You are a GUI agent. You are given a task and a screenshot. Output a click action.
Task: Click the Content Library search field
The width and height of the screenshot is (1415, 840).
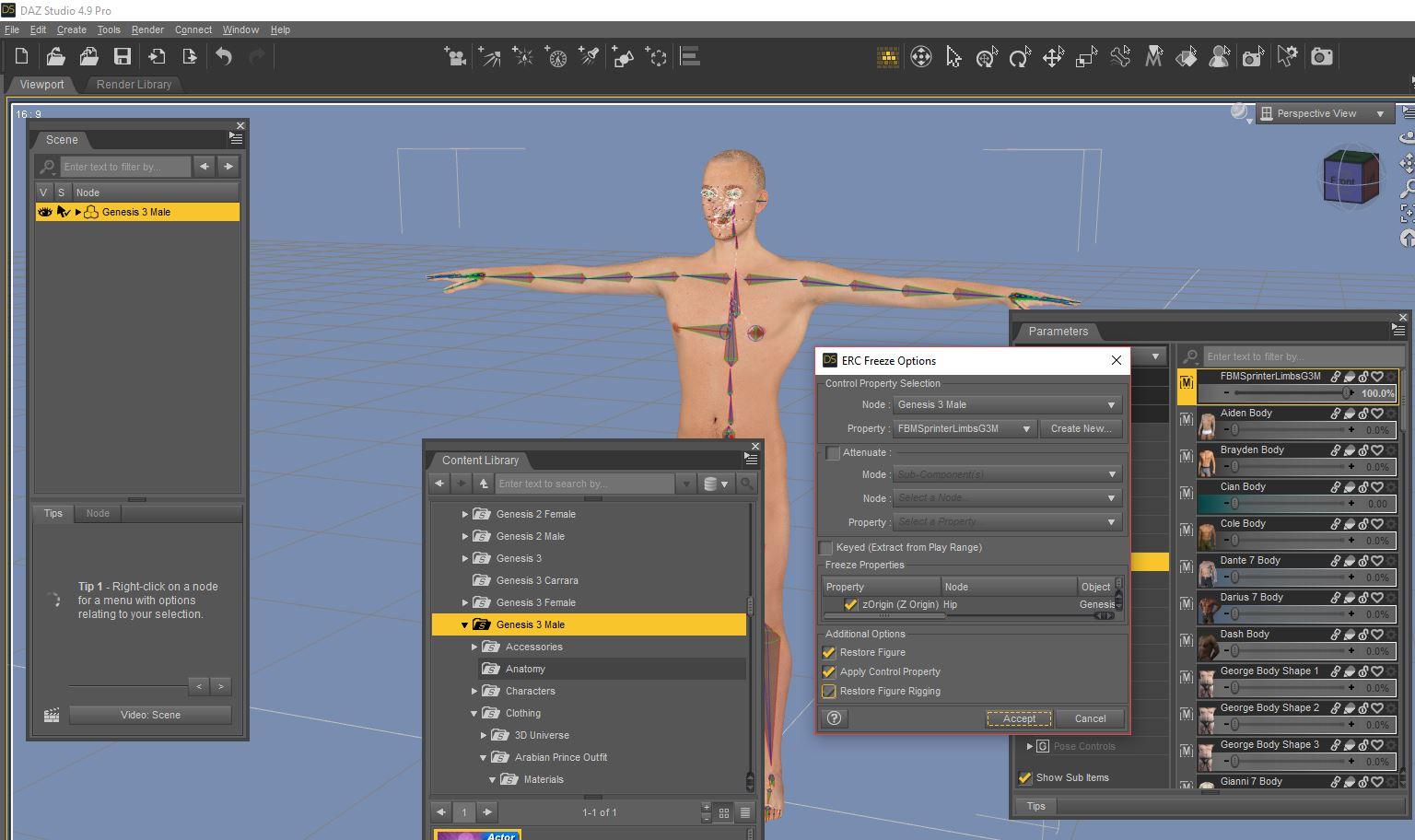(x=585, y=484)
